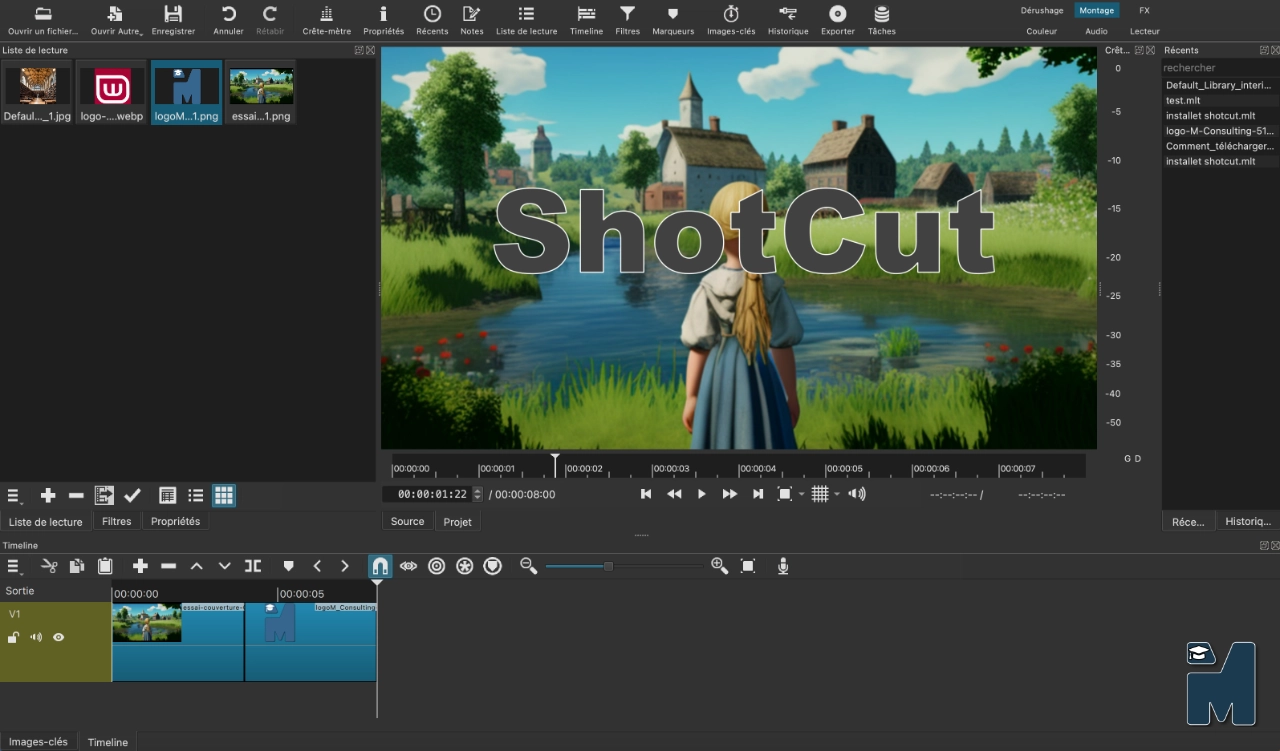Open the timeline hamburger menu

(14, 566)
